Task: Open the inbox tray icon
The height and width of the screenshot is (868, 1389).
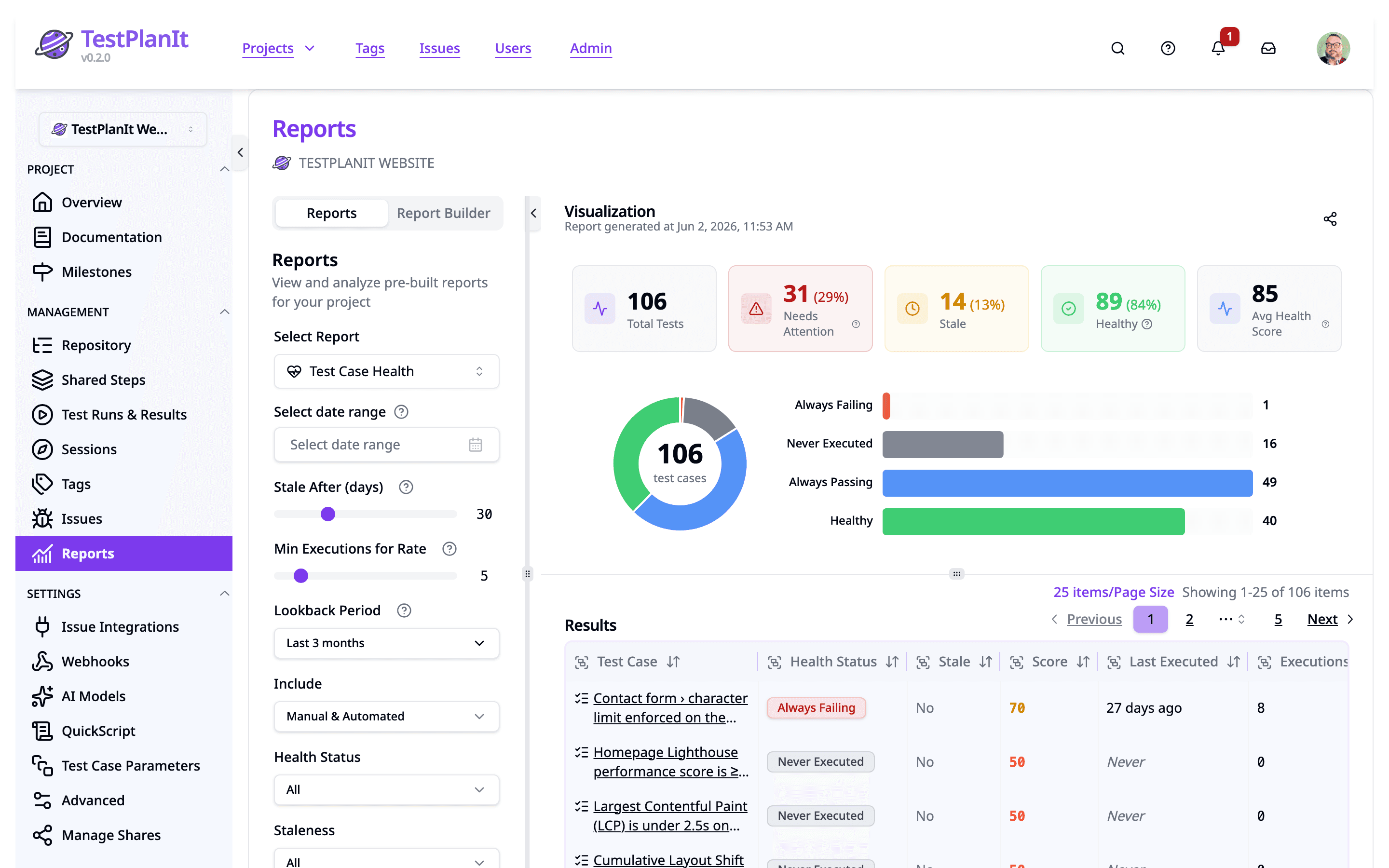Action: 1268,48
